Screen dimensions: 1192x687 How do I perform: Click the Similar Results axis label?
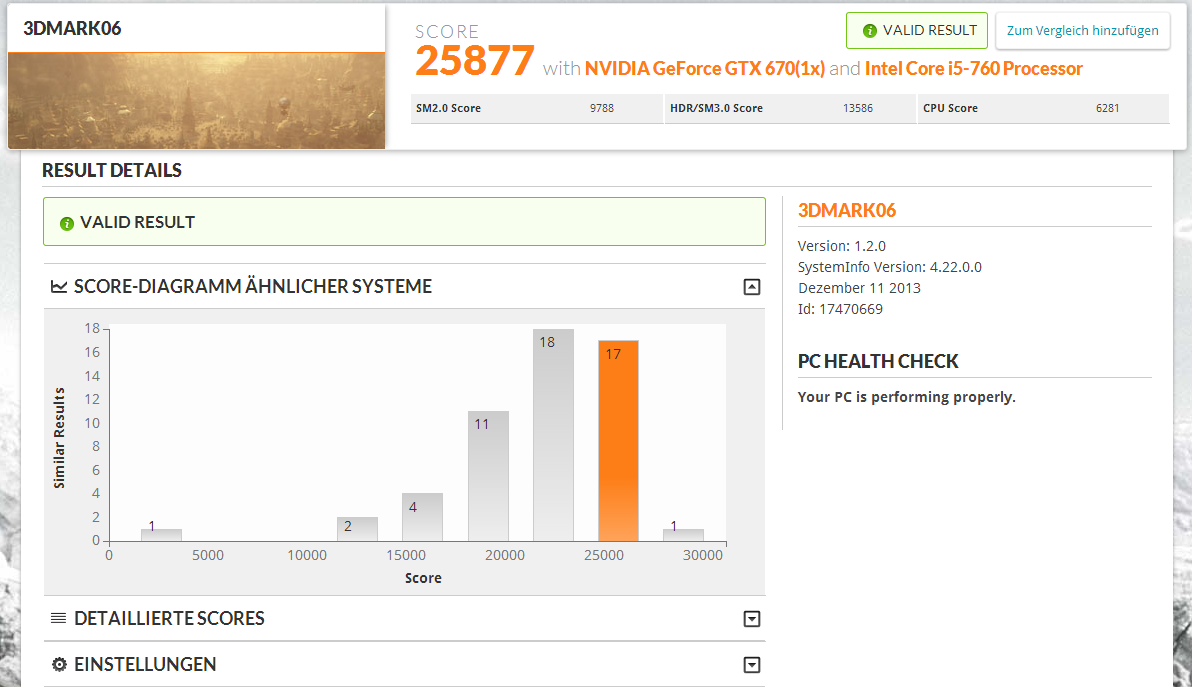click(59, 438)
